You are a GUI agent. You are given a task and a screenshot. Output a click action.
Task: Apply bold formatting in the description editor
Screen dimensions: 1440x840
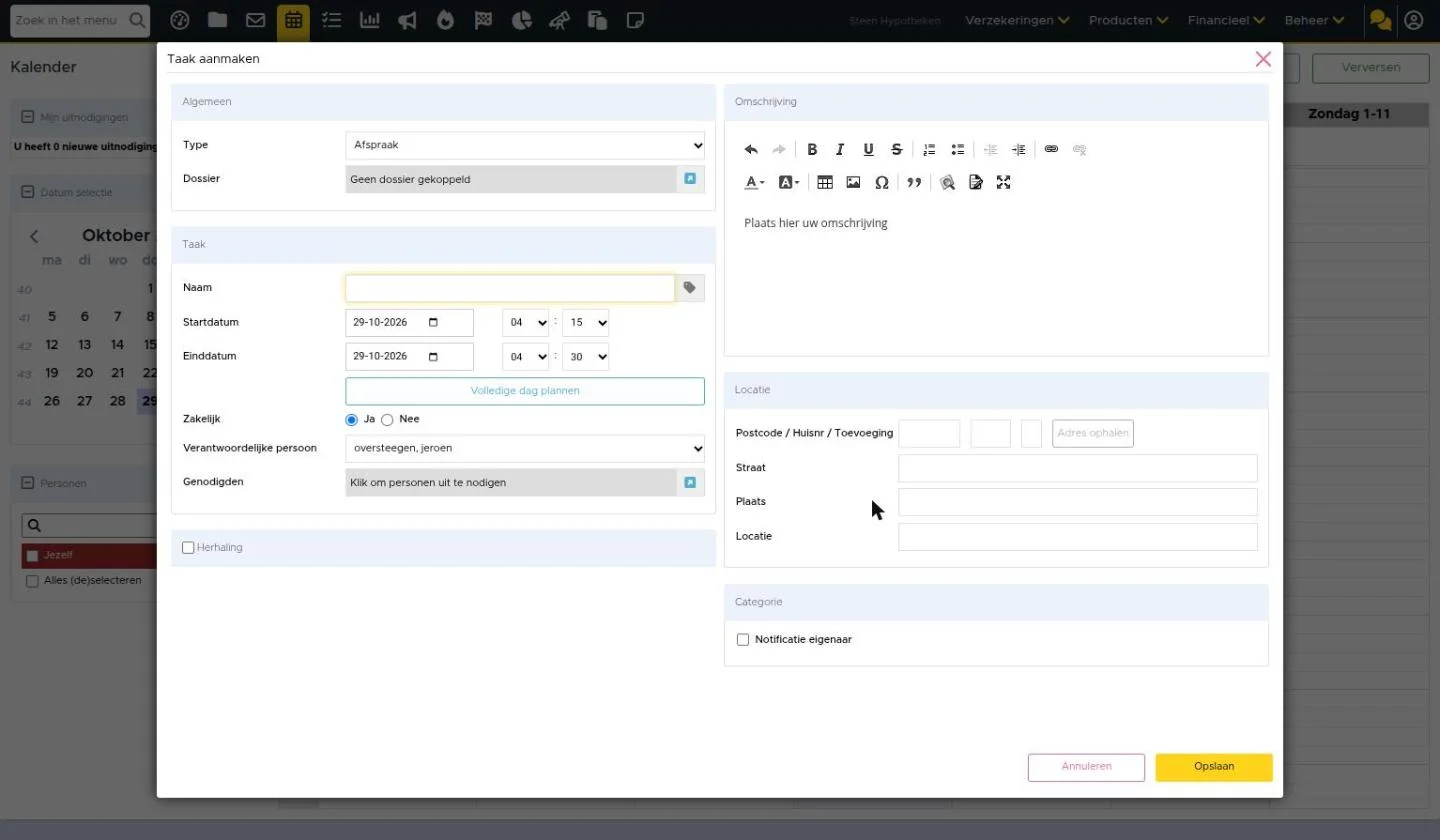click(x=812, y=150)
